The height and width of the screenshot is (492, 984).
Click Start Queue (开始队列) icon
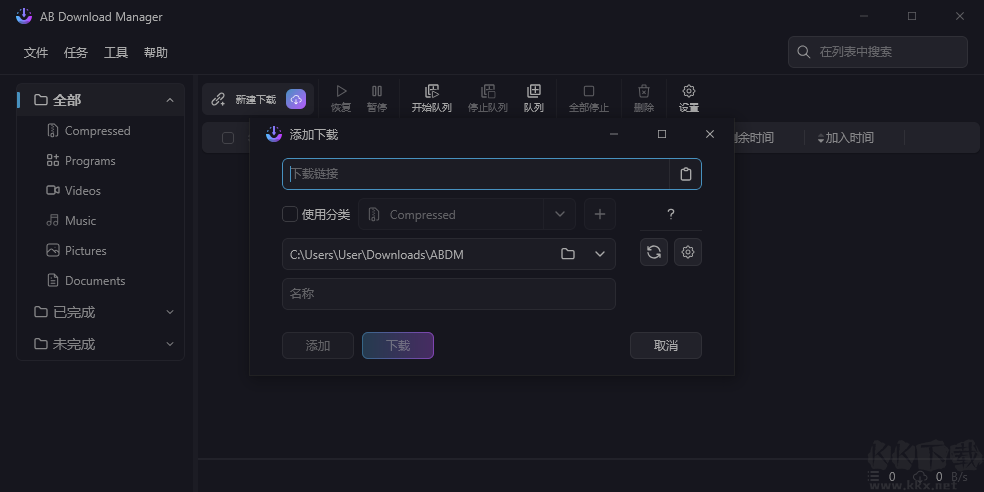tap(432, 92)
